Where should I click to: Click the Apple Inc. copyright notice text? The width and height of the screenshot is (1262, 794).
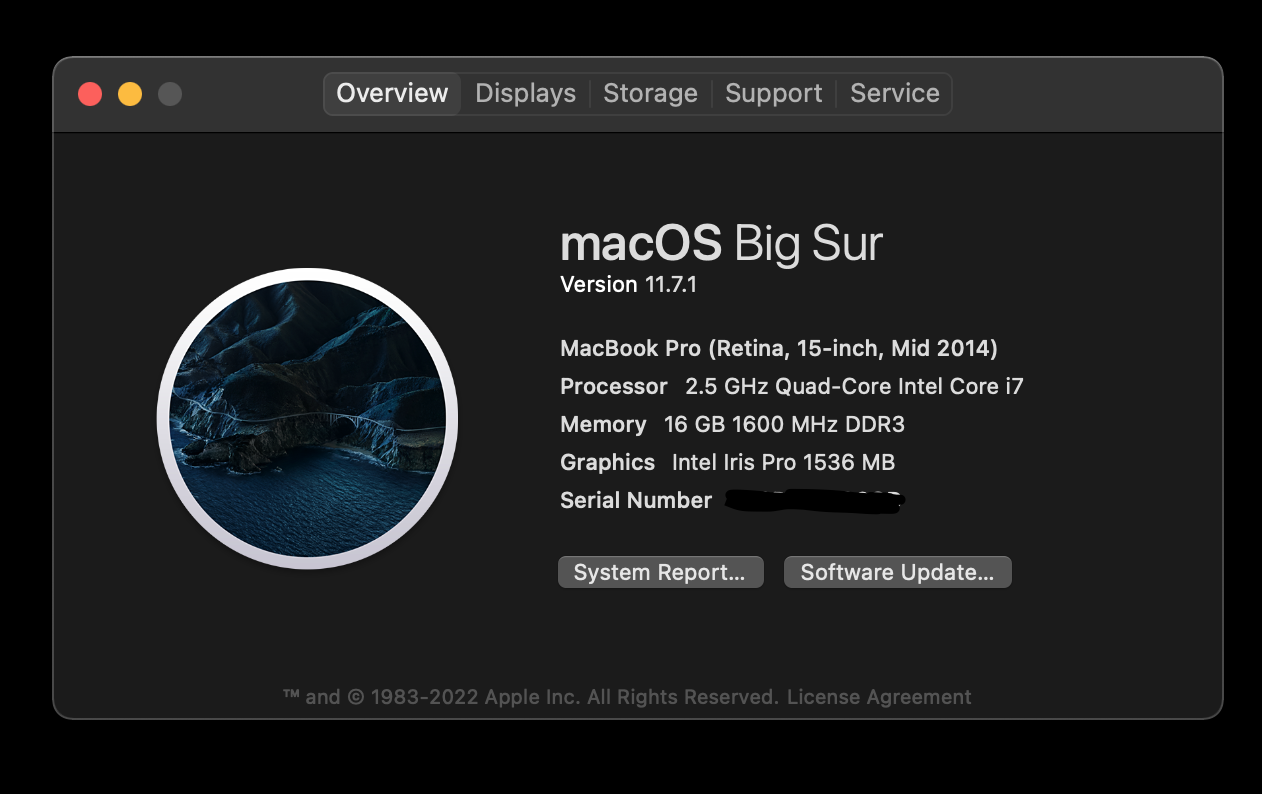[531, 697]
